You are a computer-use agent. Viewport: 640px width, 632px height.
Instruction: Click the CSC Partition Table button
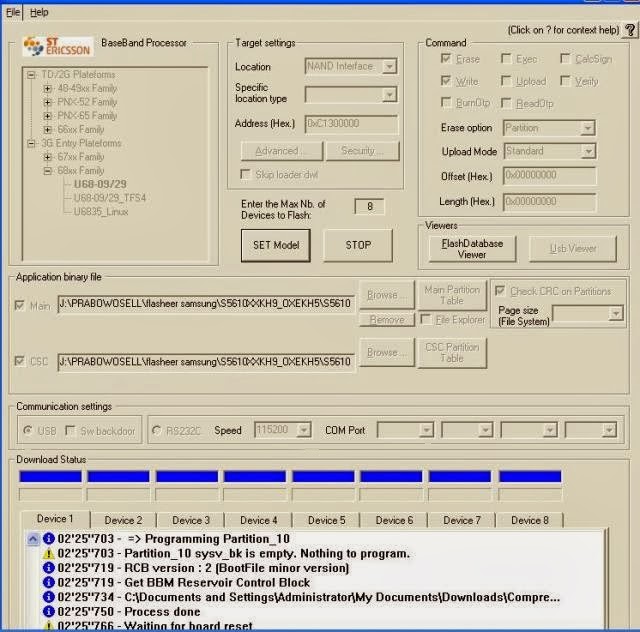tap(452, 353)
